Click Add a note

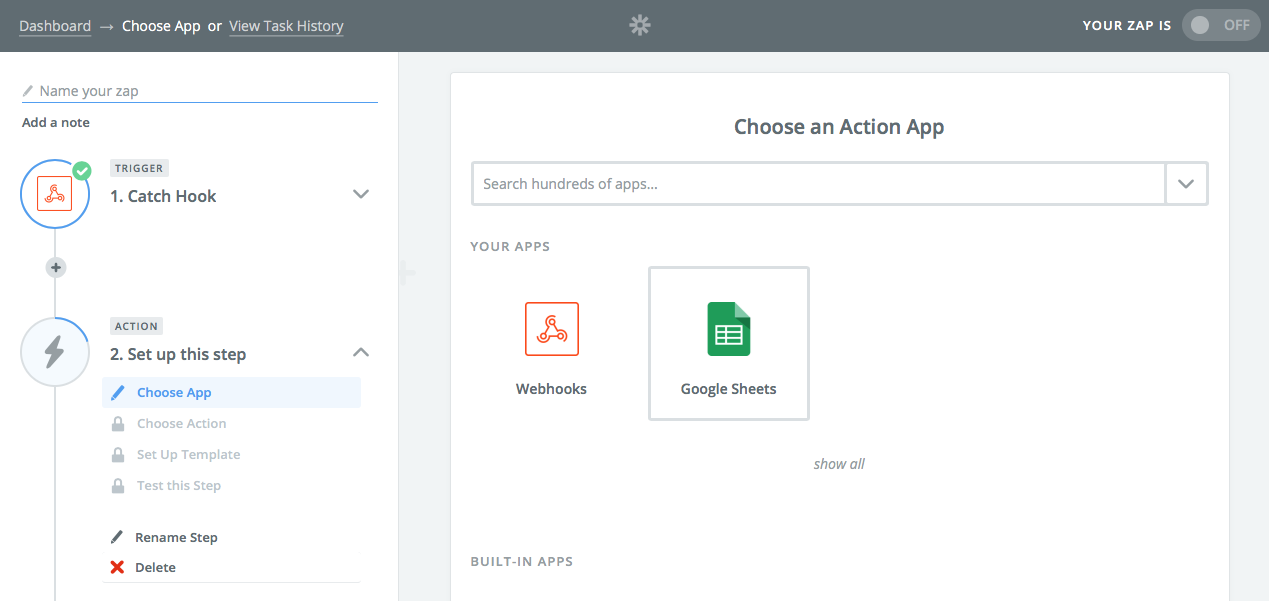[56, 123]
